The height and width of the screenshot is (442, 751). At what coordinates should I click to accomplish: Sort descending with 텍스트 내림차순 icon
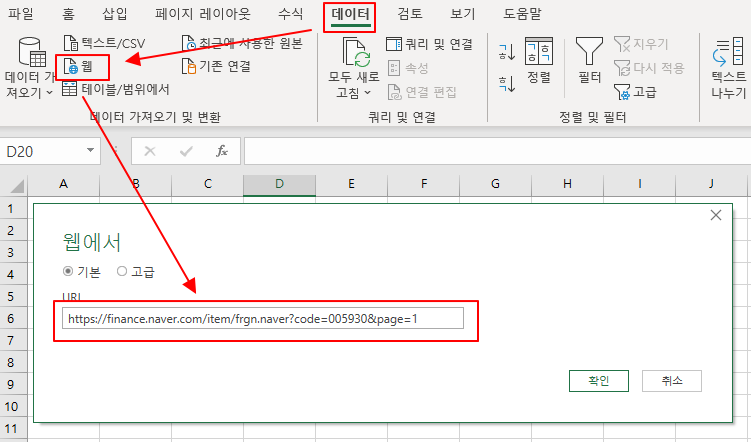coord(507,84)
